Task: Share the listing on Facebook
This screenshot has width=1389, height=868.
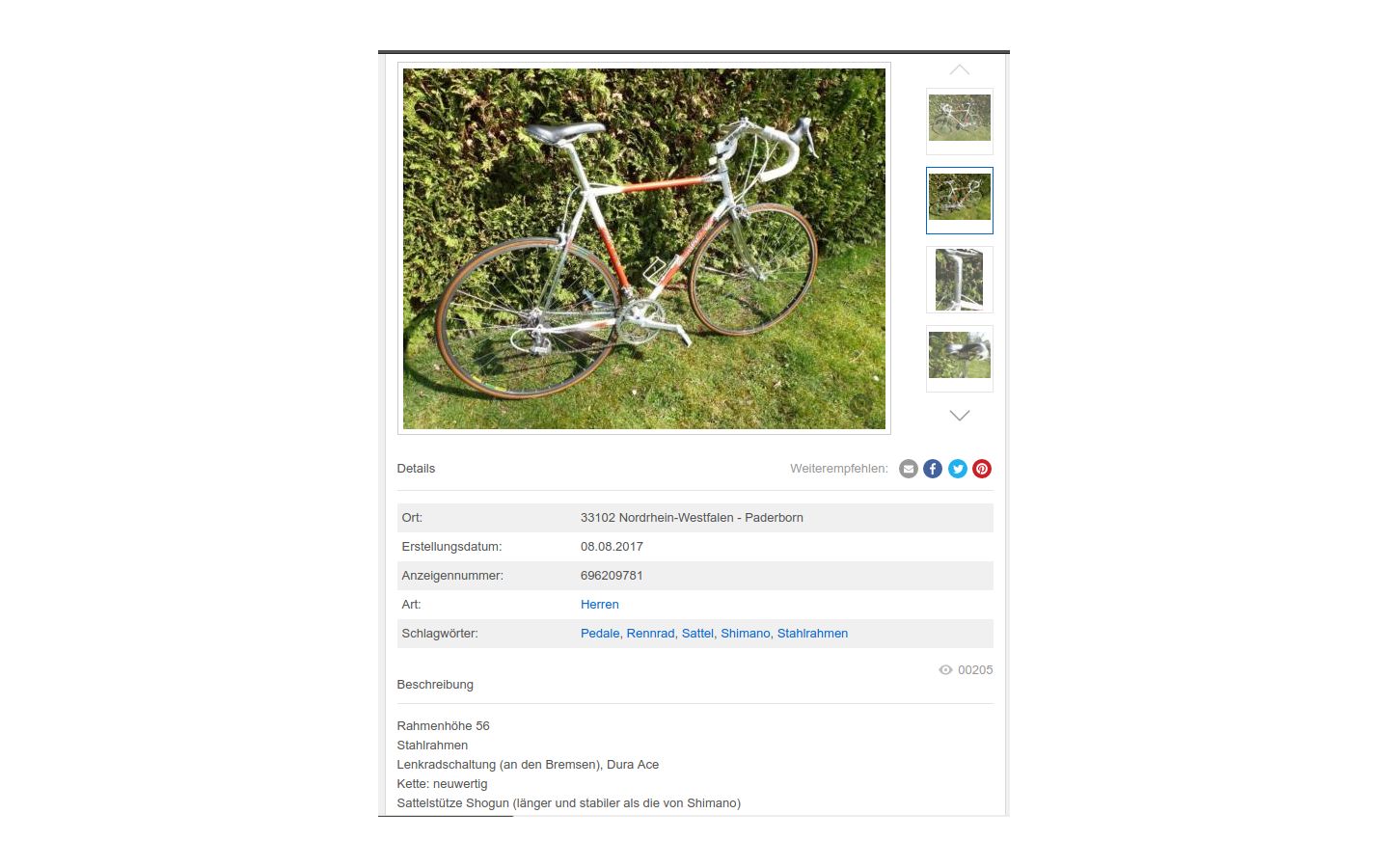Action: point(933,469)
